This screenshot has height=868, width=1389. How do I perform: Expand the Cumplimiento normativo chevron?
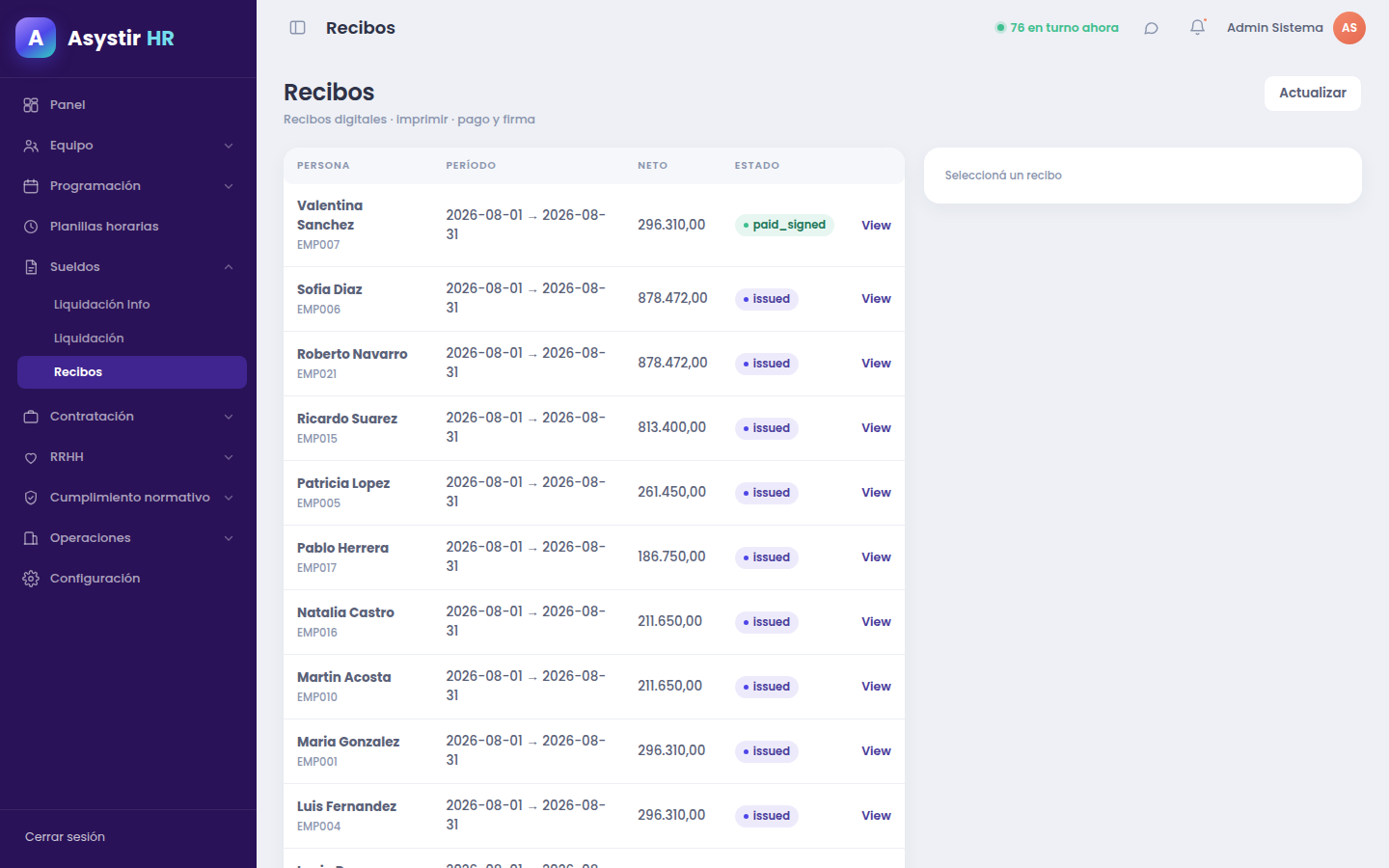click(x=229, y=498)
